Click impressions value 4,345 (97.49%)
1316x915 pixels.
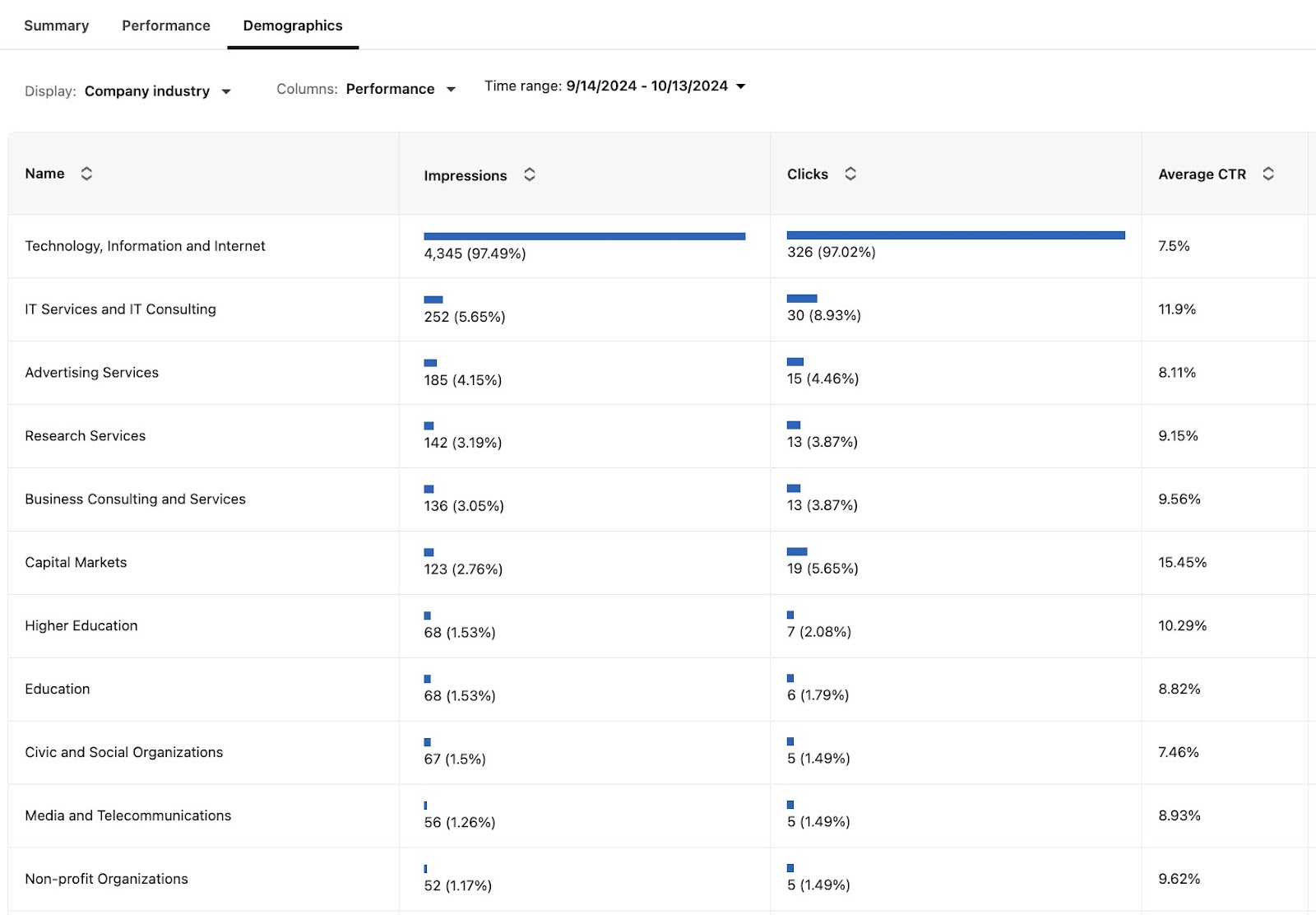pos(475,253)
